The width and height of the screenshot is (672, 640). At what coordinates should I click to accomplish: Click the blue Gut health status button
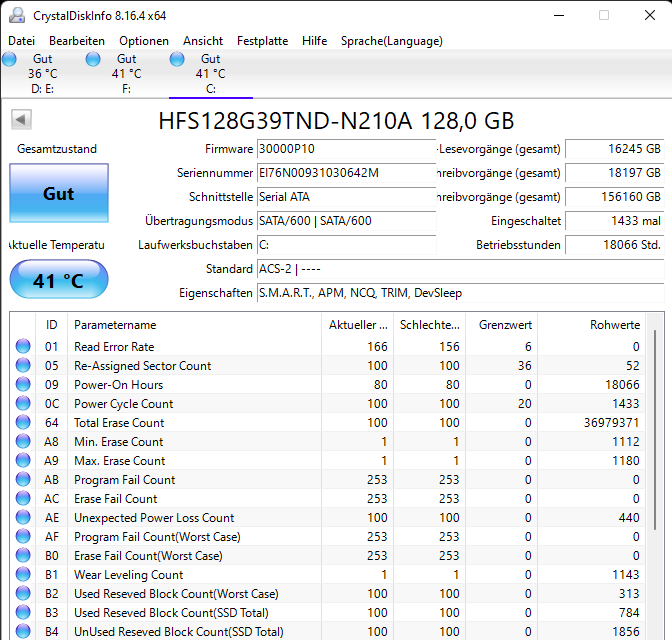pos(58,194)
